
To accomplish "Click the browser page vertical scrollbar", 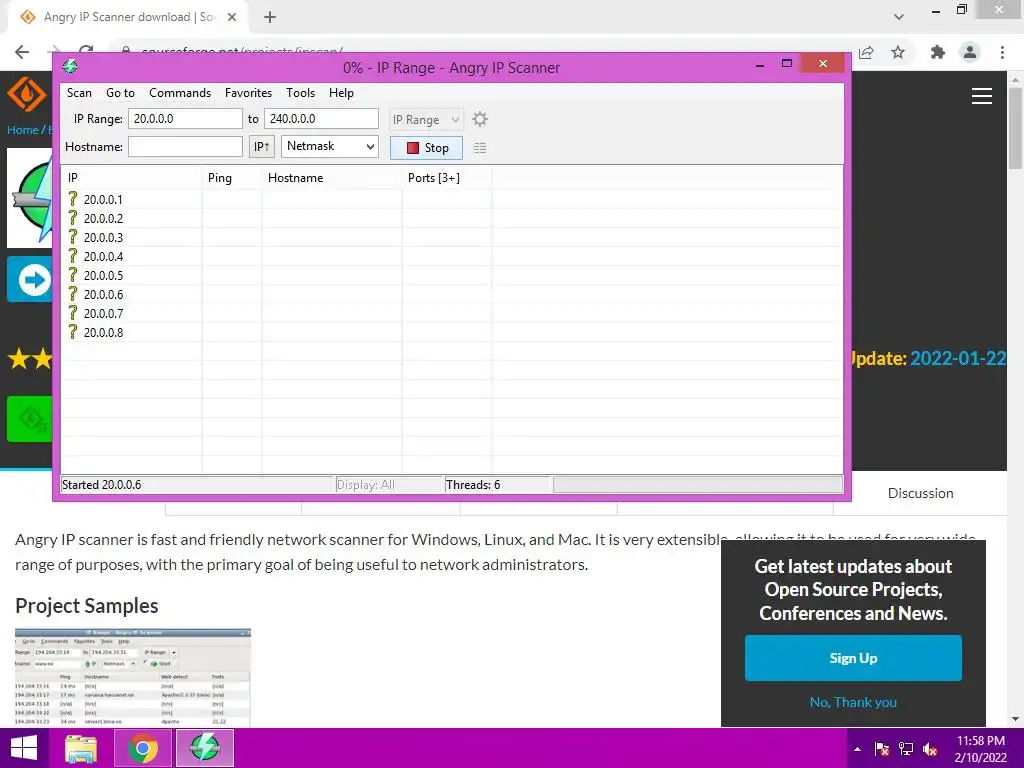I will [x=1015, y=127].
